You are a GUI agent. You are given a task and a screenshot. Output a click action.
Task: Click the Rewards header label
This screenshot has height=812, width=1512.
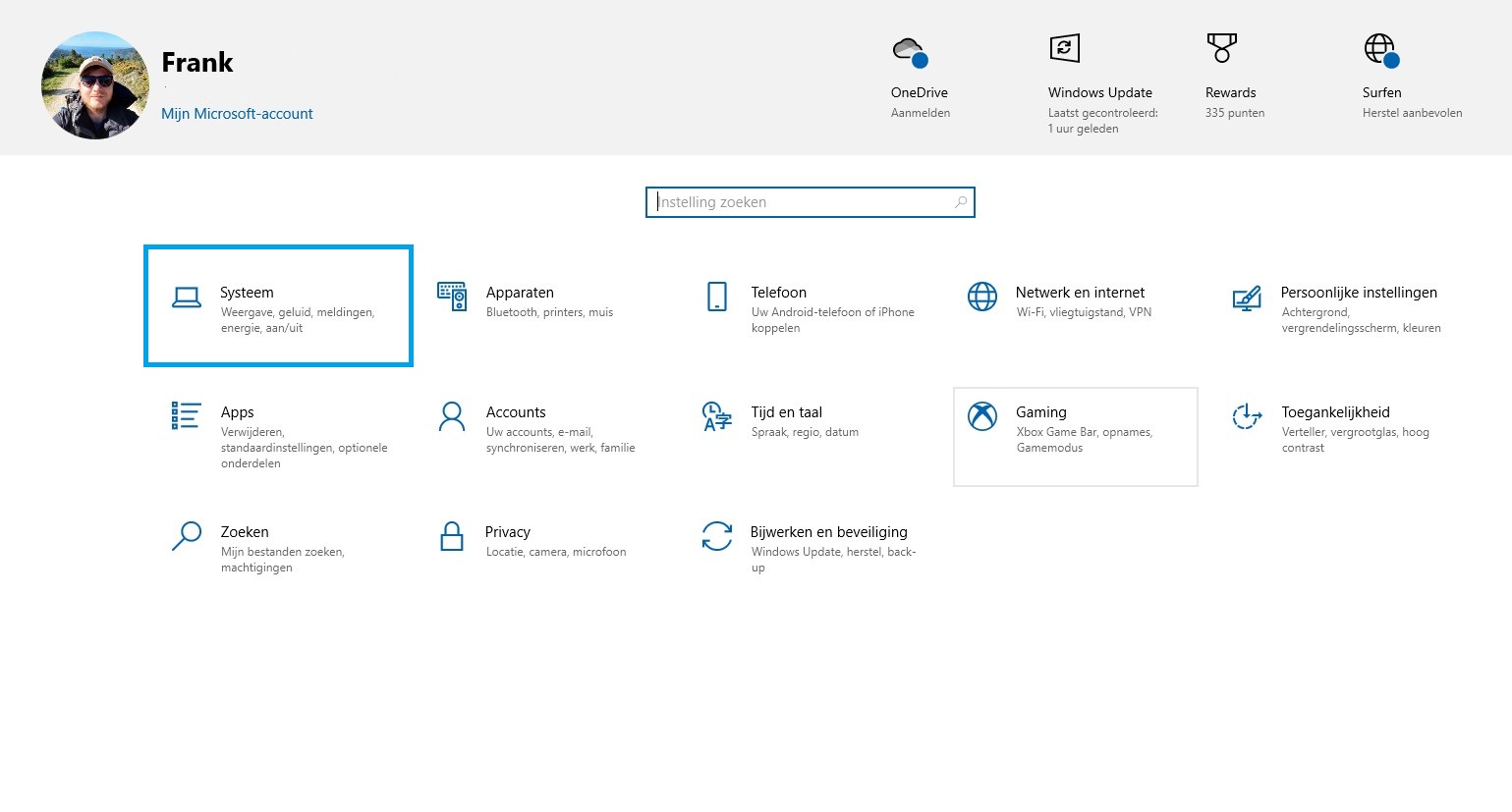coord(1230,92)
